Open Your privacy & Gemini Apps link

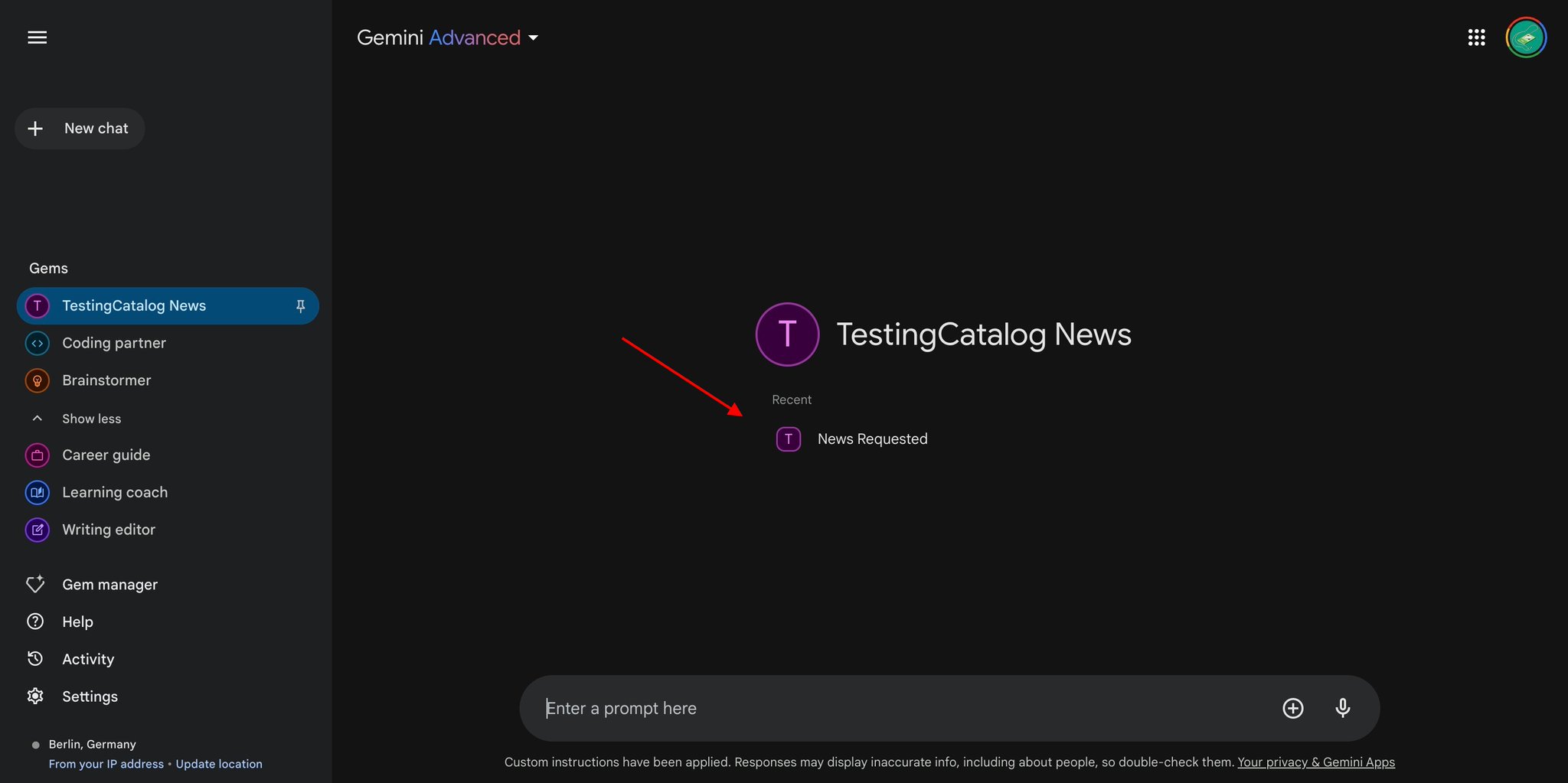click(x=1316, y=762)
